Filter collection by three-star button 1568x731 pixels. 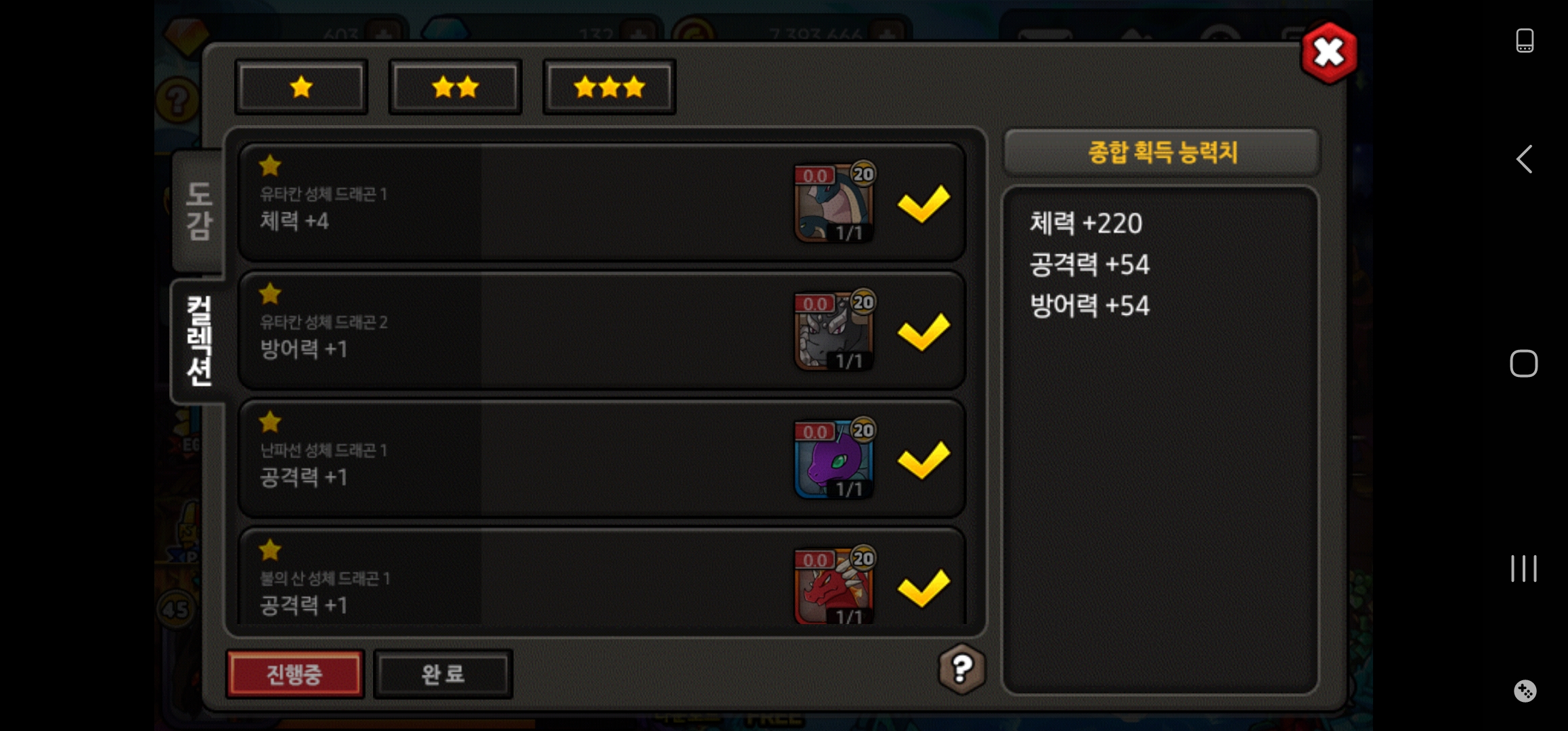[x=609, y=87]
